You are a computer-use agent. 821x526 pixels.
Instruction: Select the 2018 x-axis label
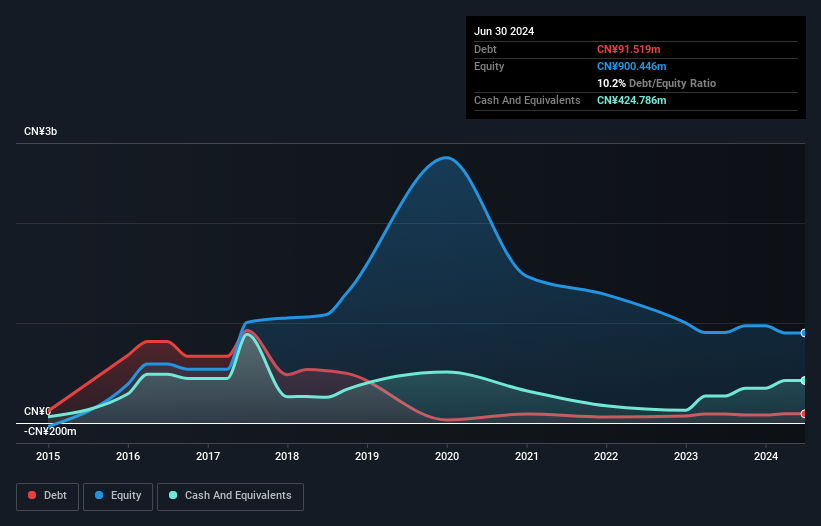click(287, 457)
